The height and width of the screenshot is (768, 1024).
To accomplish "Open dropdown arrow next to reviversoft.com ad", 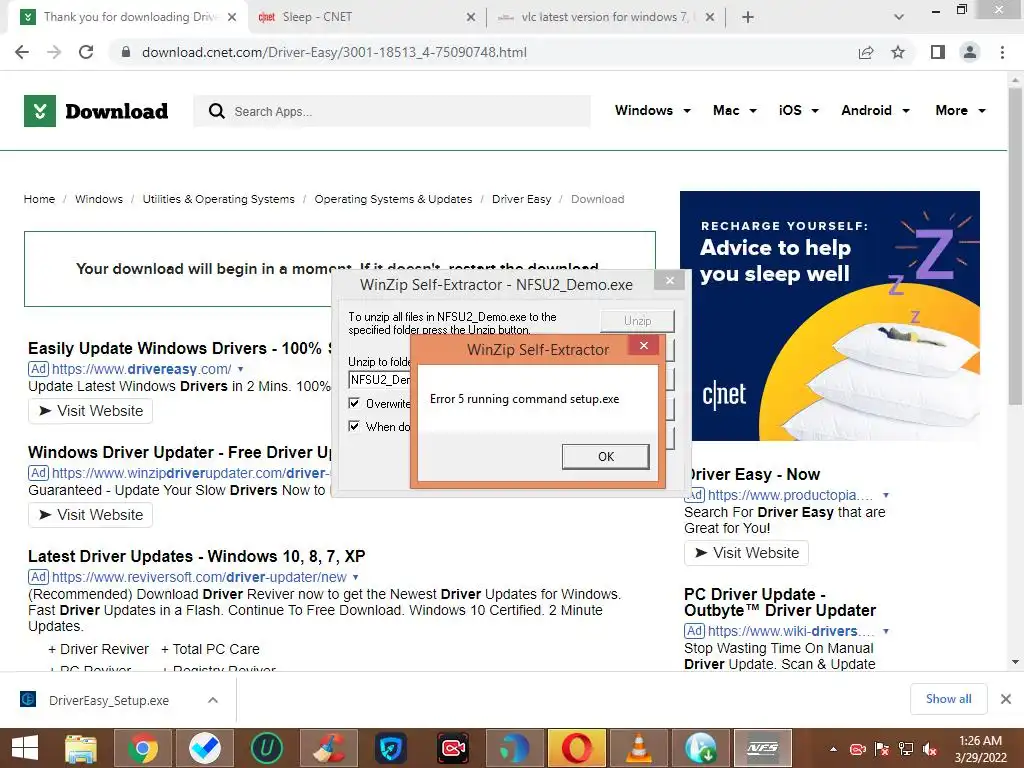I will click(355, 577).
